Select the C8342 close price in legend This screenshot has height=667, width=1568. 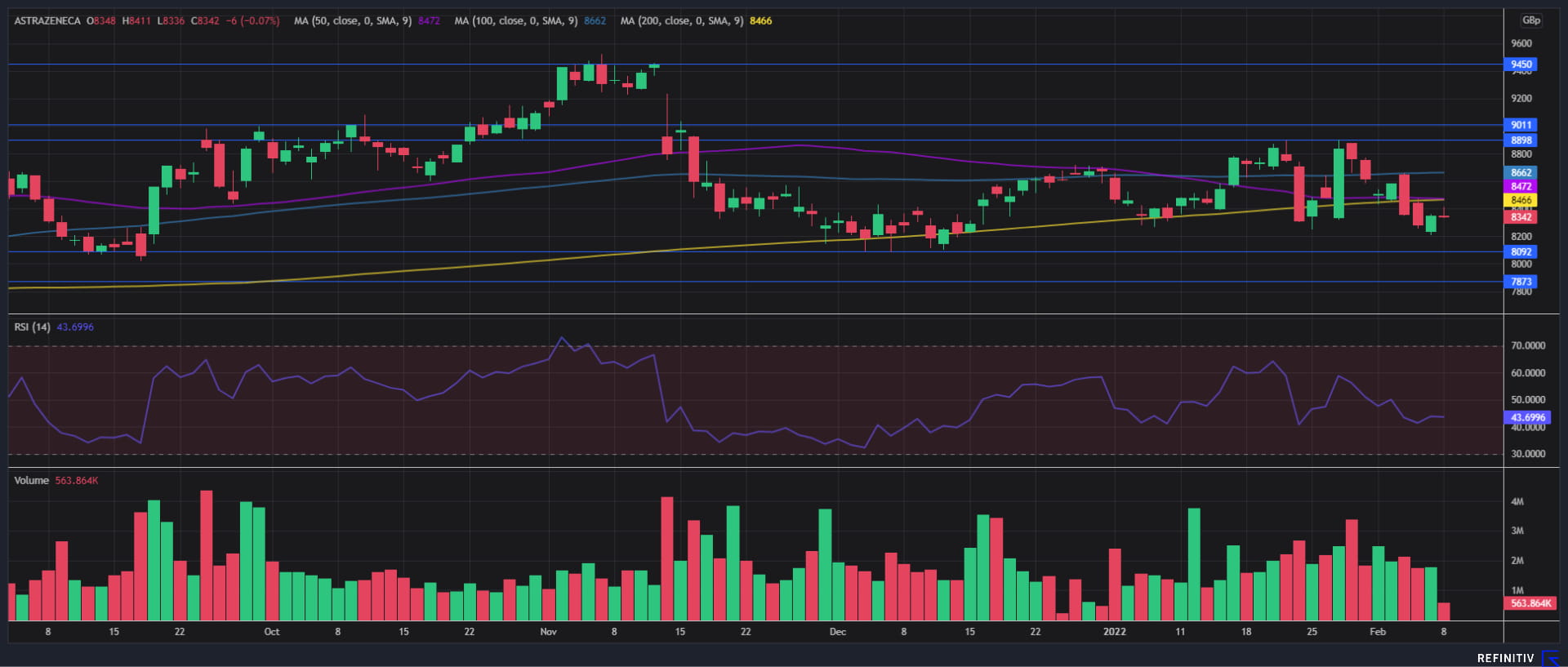pos(205,21)
